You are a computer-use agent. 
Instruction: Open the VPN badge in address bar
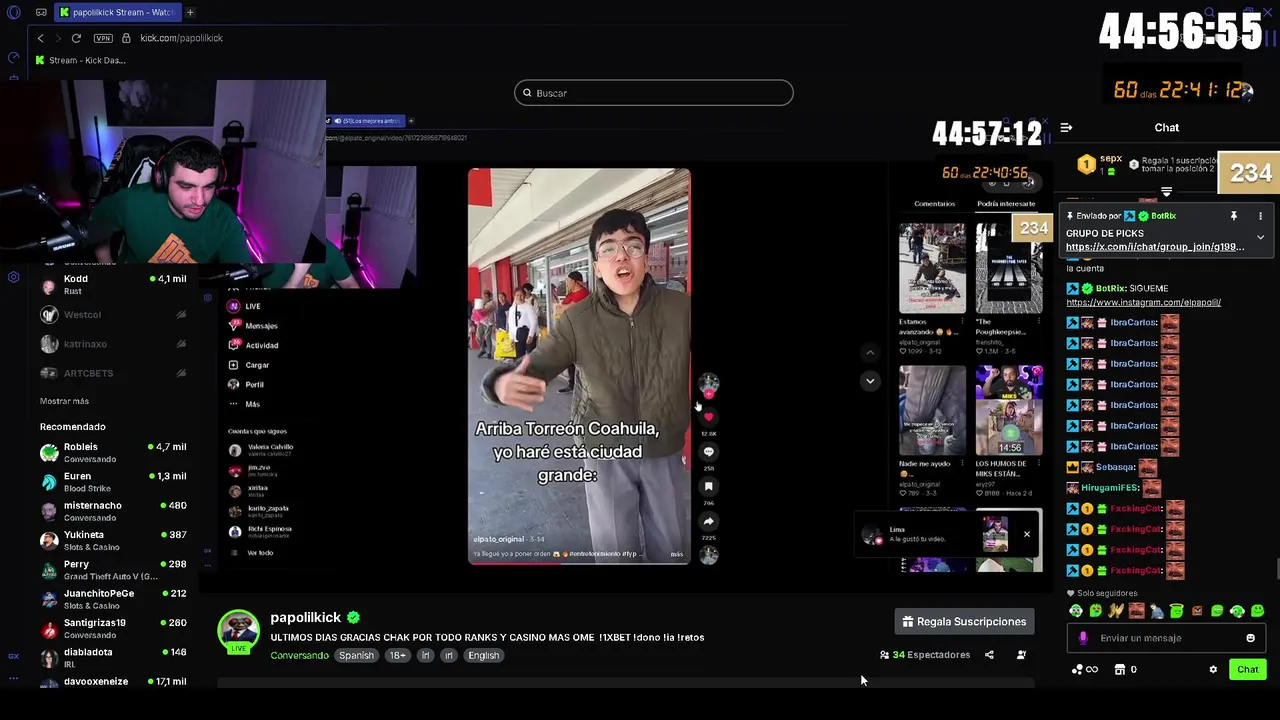coord(103,38)
